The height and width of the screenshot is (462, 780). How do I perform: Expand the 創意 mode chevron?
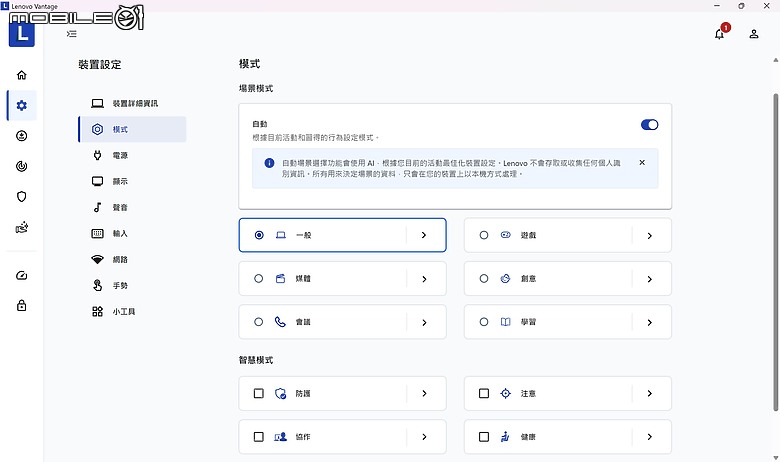coord(649,279)
